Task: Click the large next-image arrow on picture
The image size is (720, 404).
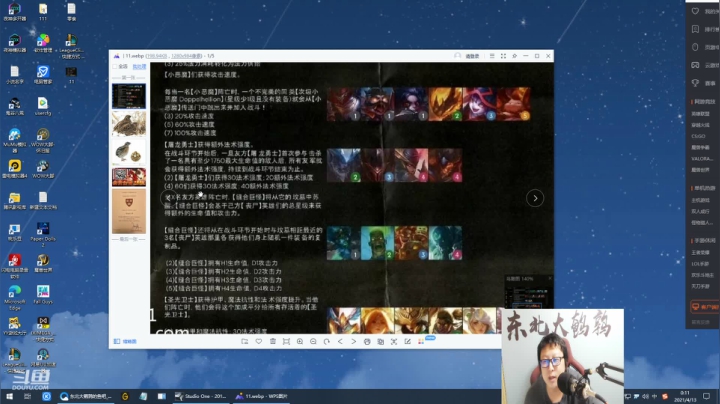Action: pos(535,198)
